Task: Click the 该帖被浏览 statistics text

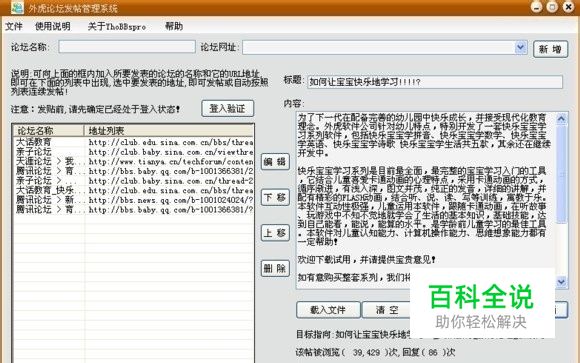Action: [x=375, y=352]
